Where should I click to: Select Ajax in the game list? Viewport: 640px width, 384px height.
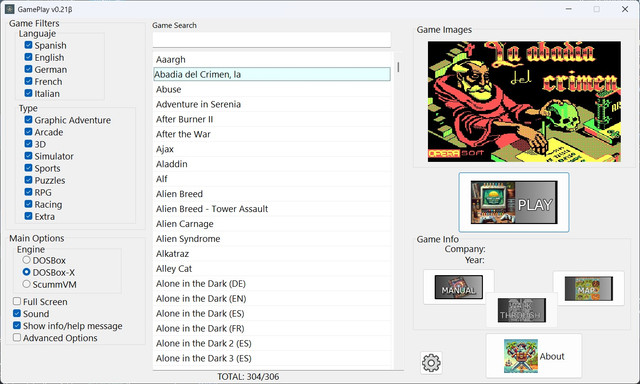pyautogui.click(x=272, y=149)
